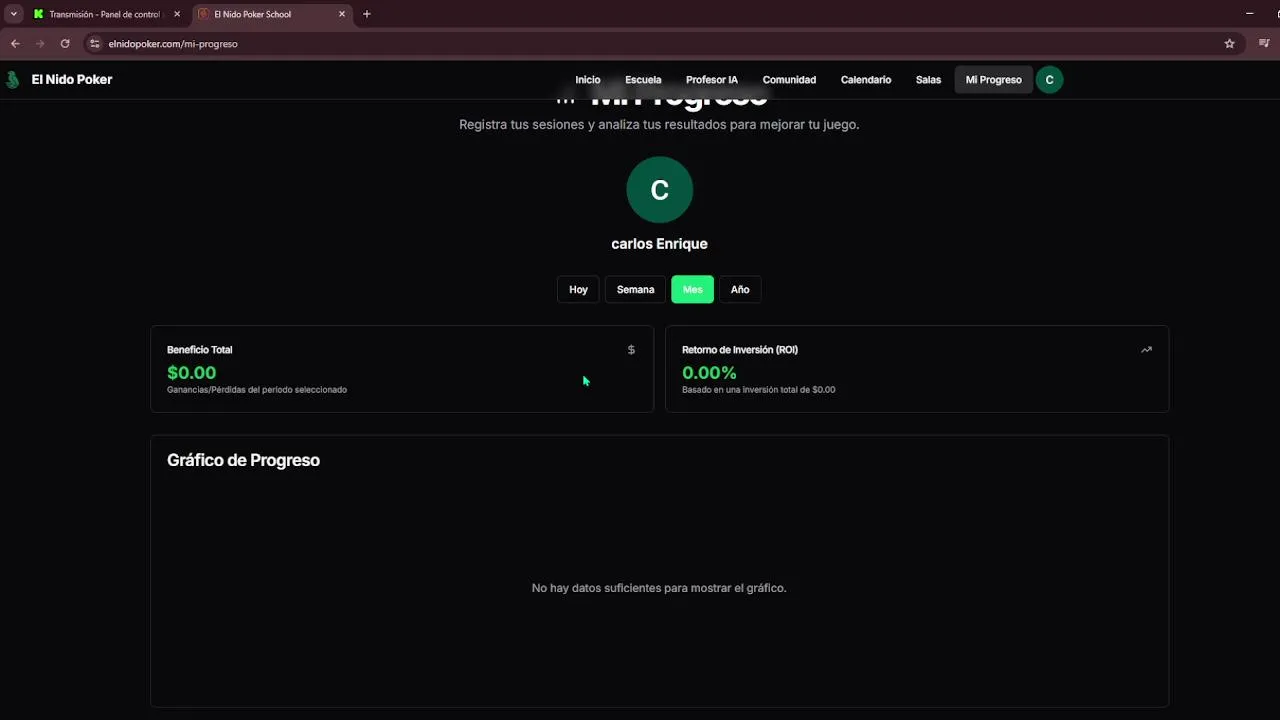Click Basado en una inversión total text

(758, 390)
